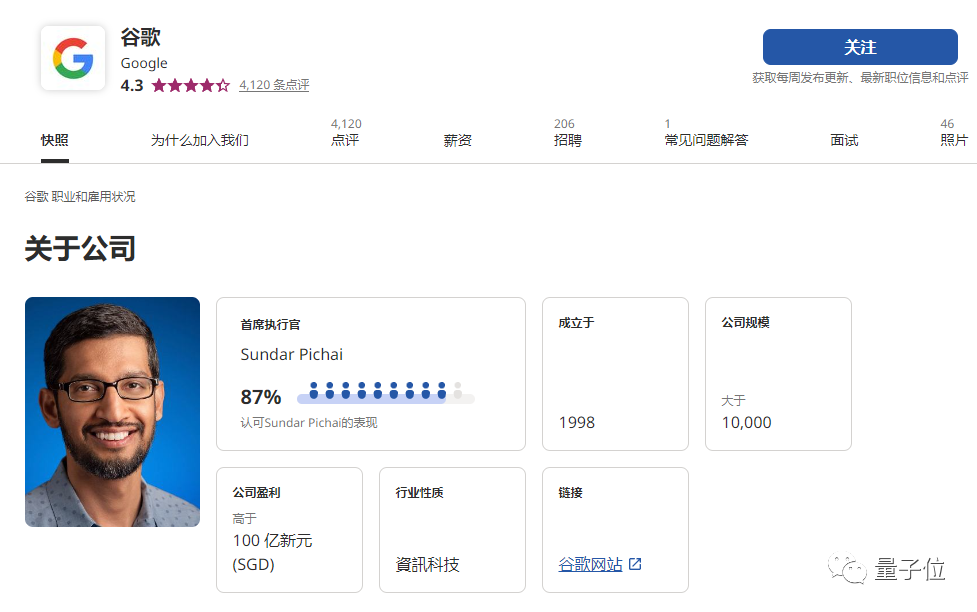Viewport: 977px width, 612px height.
Task: Open the 4,120 条点评 reviews link
Action: pos(274,85)
